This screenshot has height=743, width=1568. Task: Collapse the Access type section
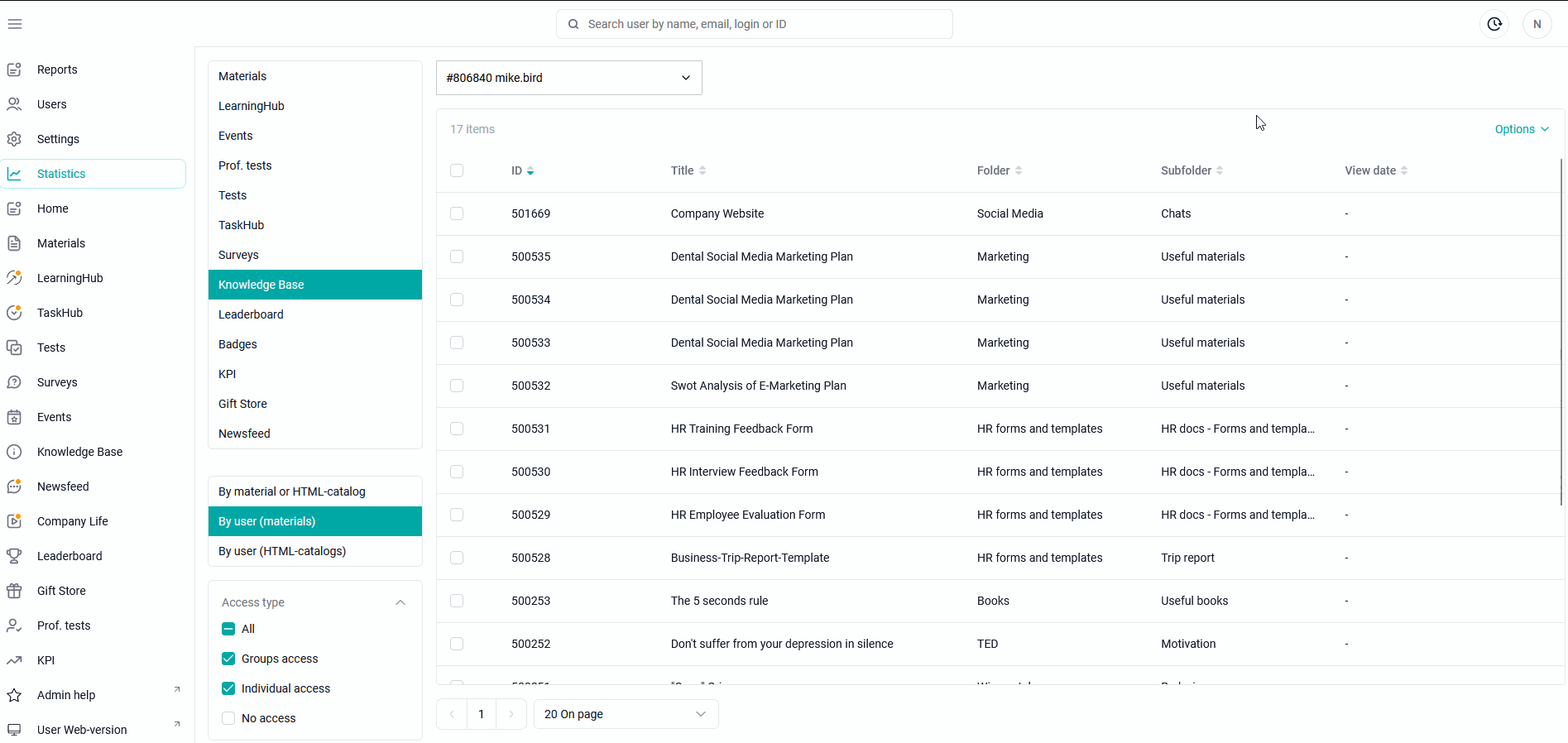coord(400,602)
